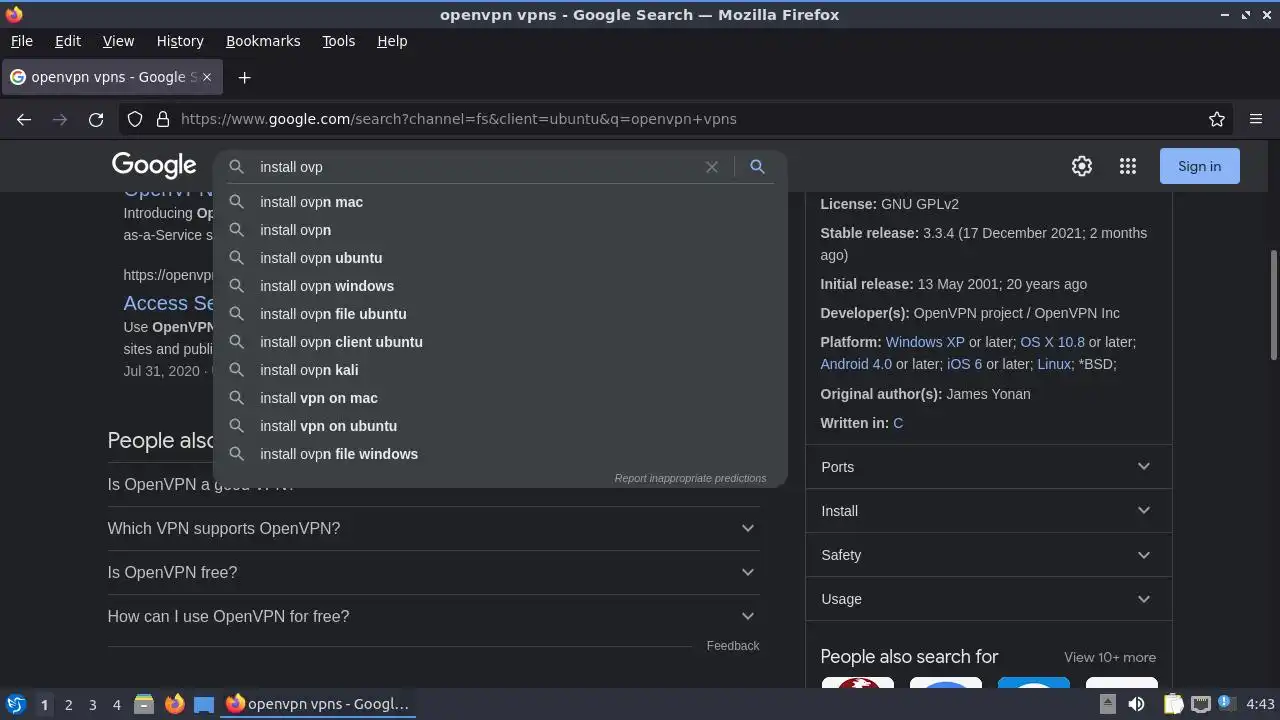
Task: Choose suggestion "install ovpn windows"
Action: (500, 286)
